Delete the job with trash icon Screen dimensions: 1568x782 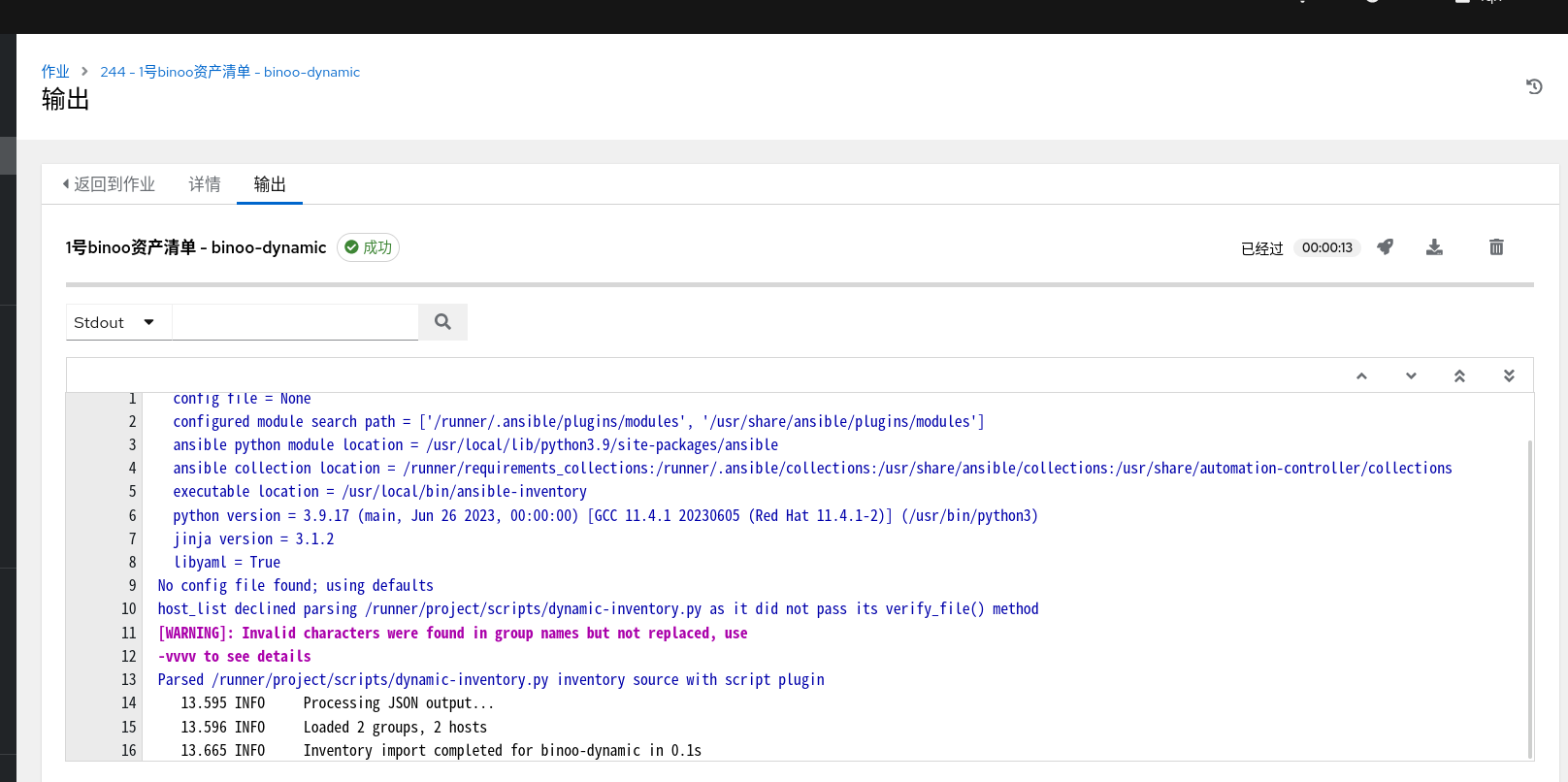1496,247
